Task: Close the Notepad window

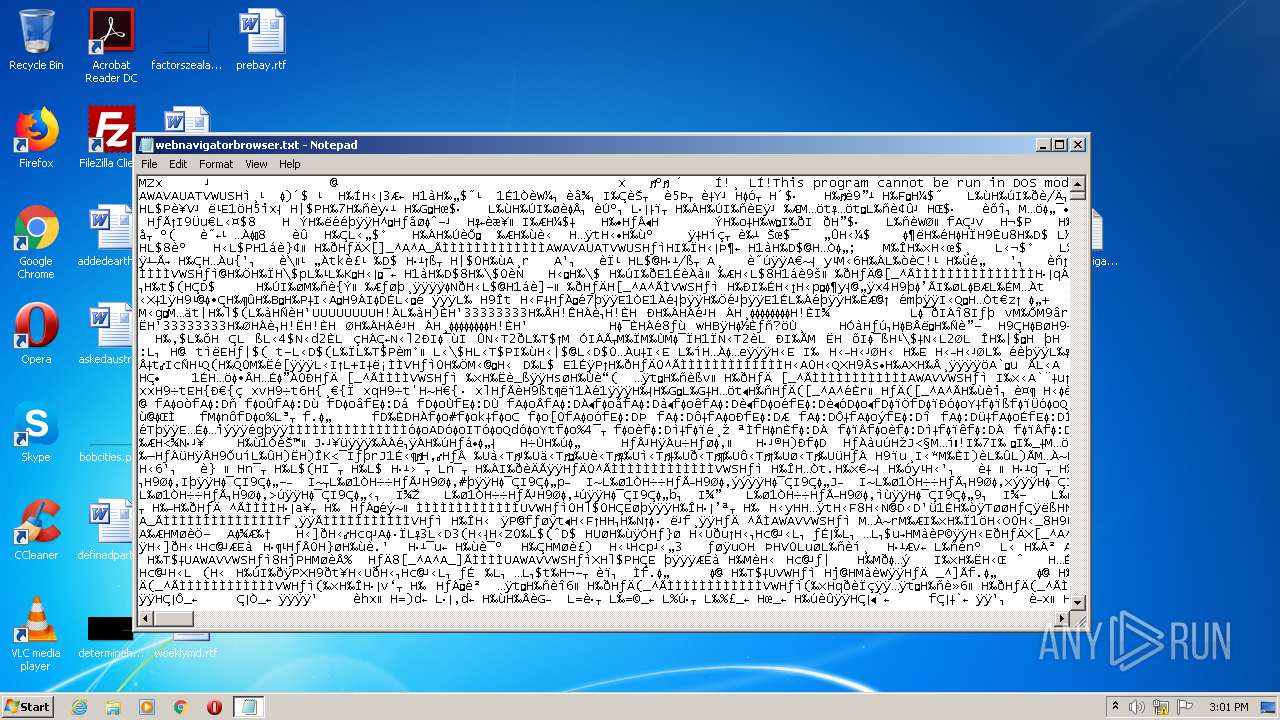Action: click(1078, 145)
